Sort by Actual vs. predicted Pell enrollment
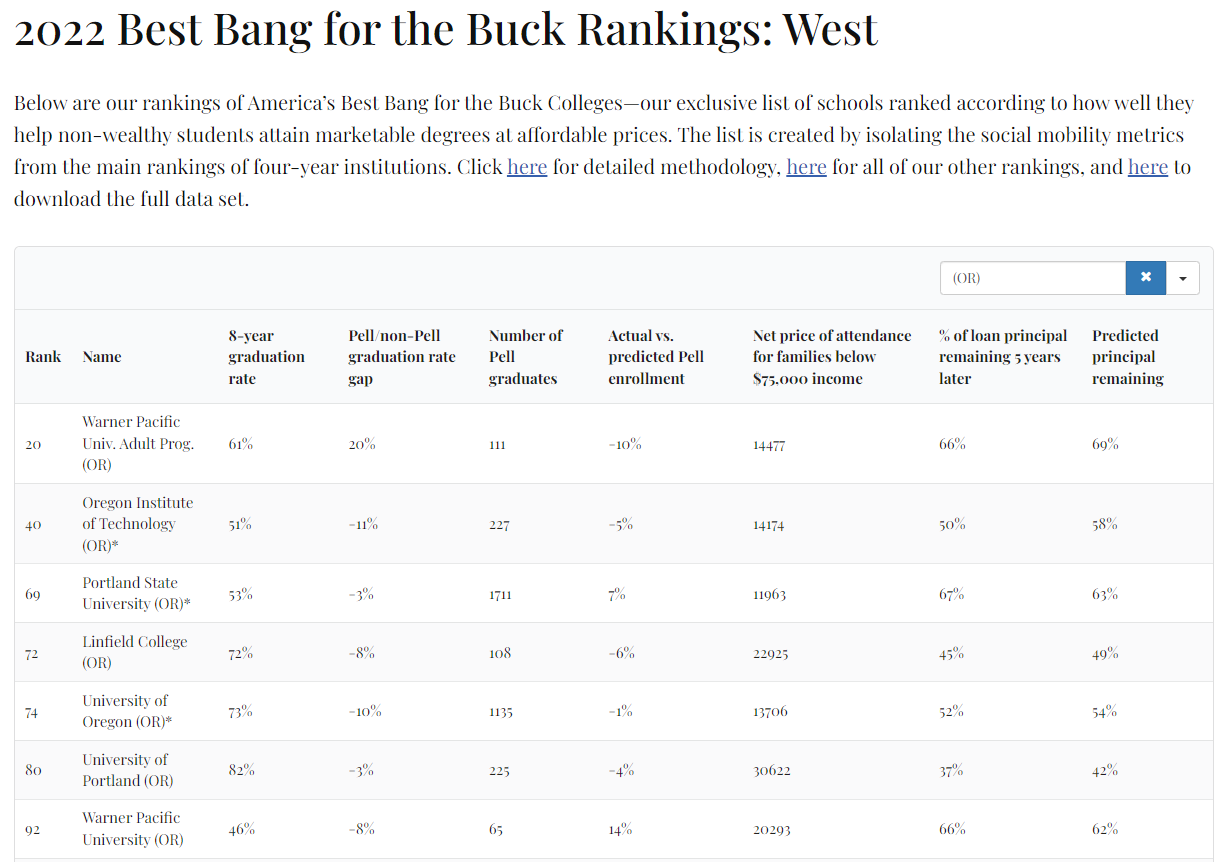Screen dimensions: 1220x862 click(x=656, y=357)
